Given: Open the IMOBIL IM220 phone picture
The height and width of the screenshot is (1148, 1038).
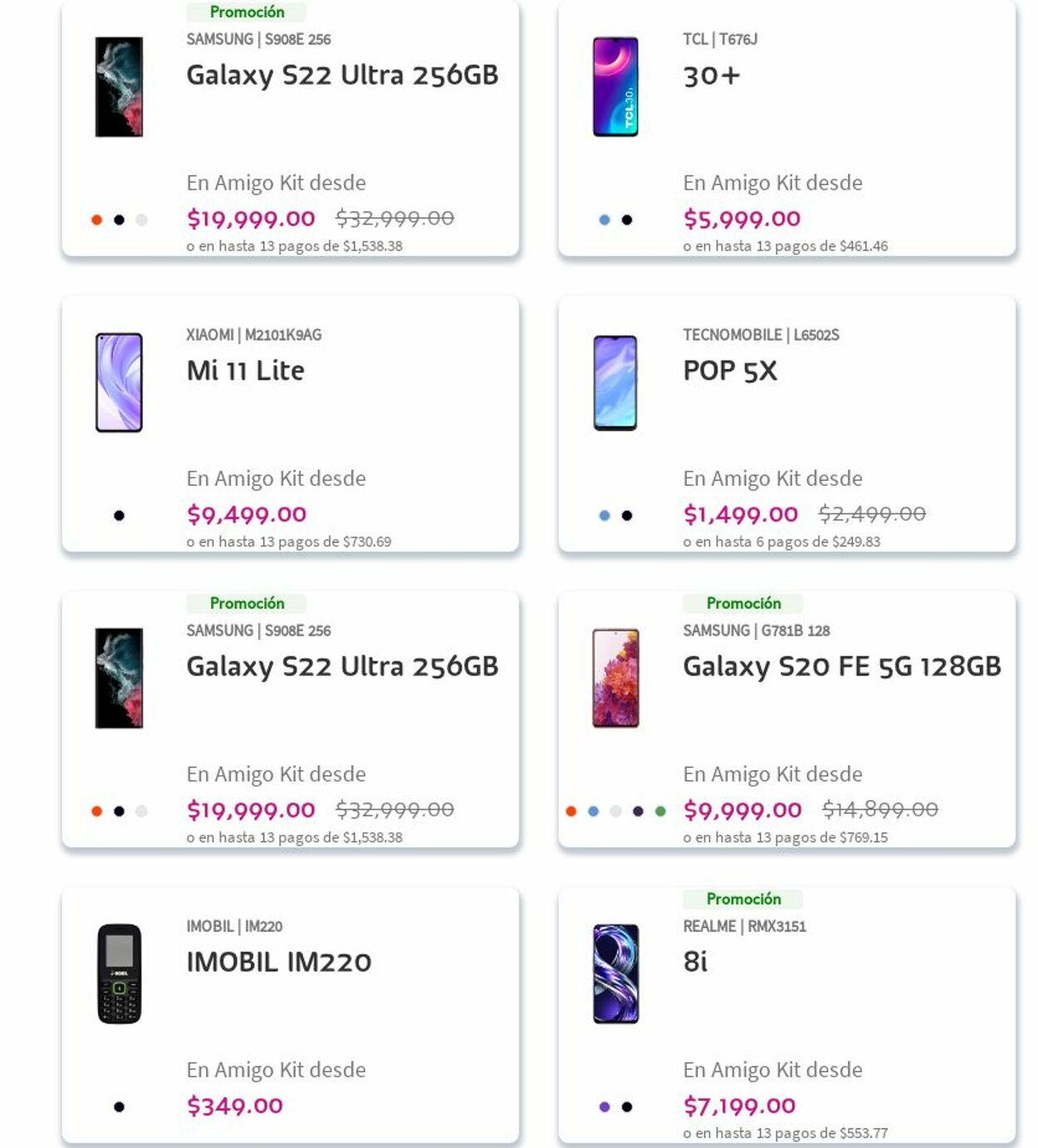Looking at the screenshot, I should point(119,974).
